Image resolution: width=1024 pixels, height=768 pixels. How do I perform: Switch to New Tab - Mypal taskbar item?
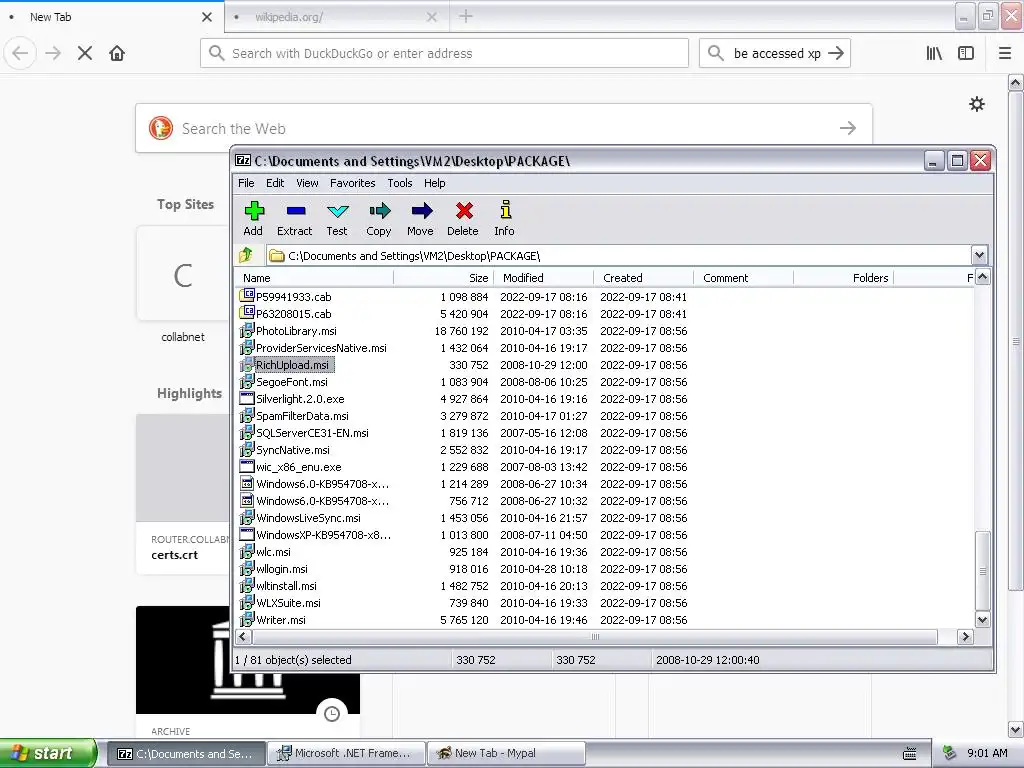click(x=506, y=753)
